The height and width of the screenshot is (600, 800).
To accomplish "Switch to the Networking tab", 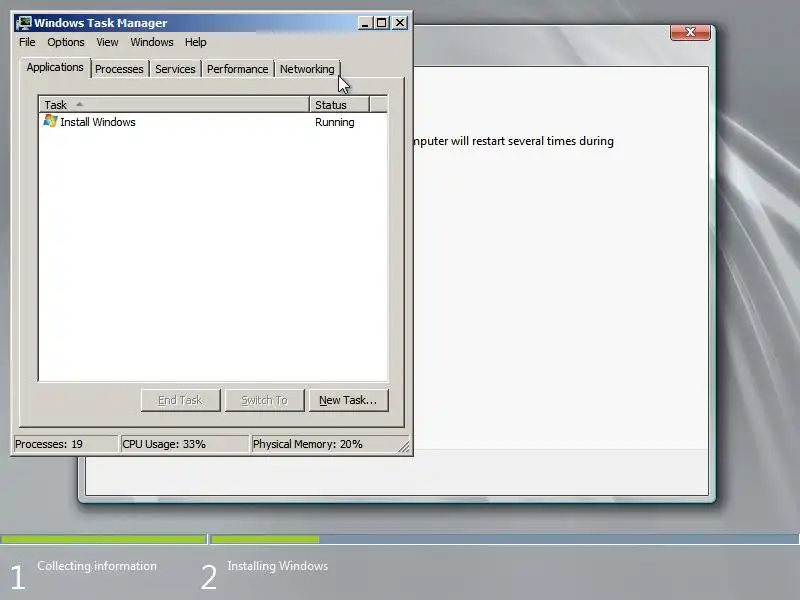I will tap(307, 69).
